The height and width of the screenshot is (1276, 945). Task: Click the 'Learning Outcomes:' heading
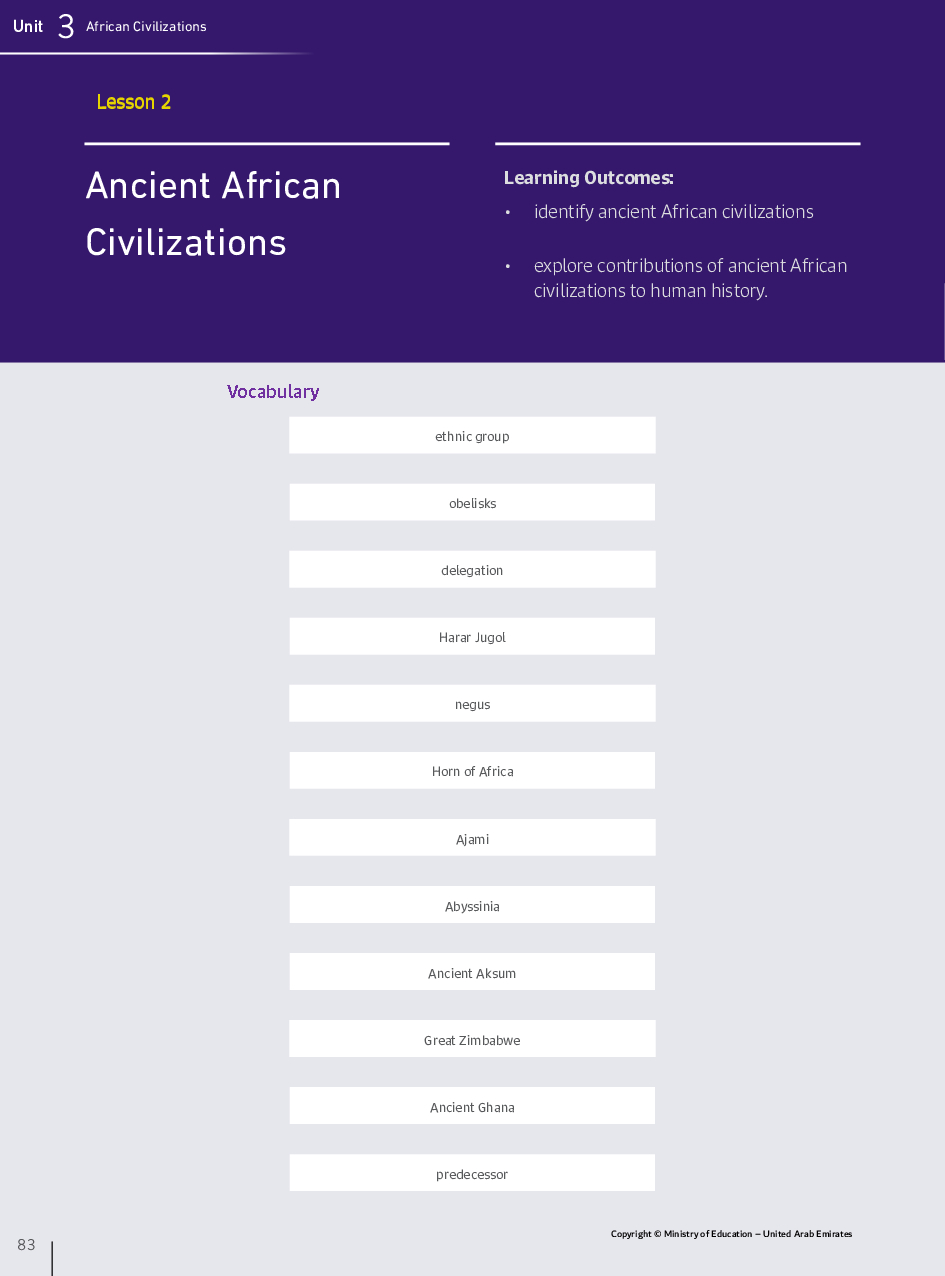pos(588,178)
